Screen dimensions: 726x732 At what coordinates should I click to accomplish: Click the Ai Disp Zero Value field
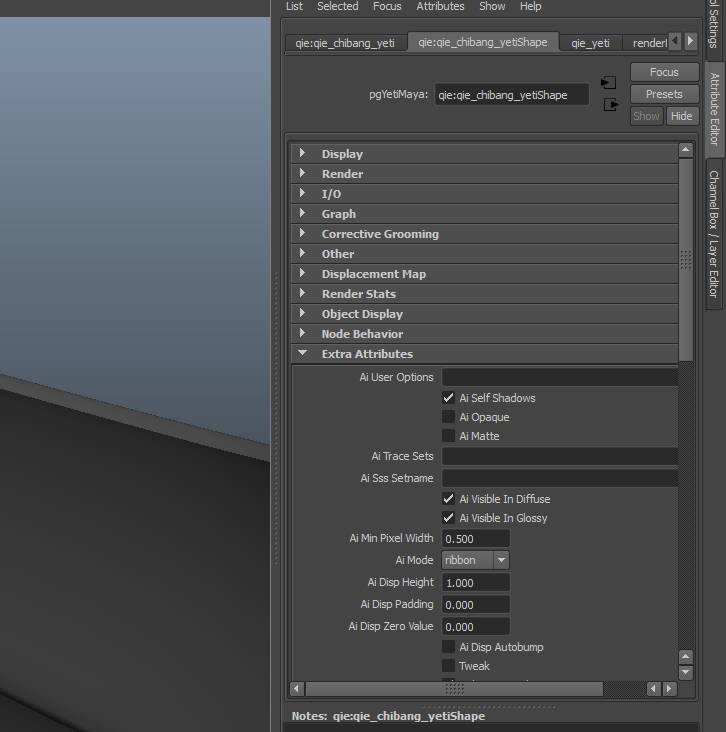(475, 627)
